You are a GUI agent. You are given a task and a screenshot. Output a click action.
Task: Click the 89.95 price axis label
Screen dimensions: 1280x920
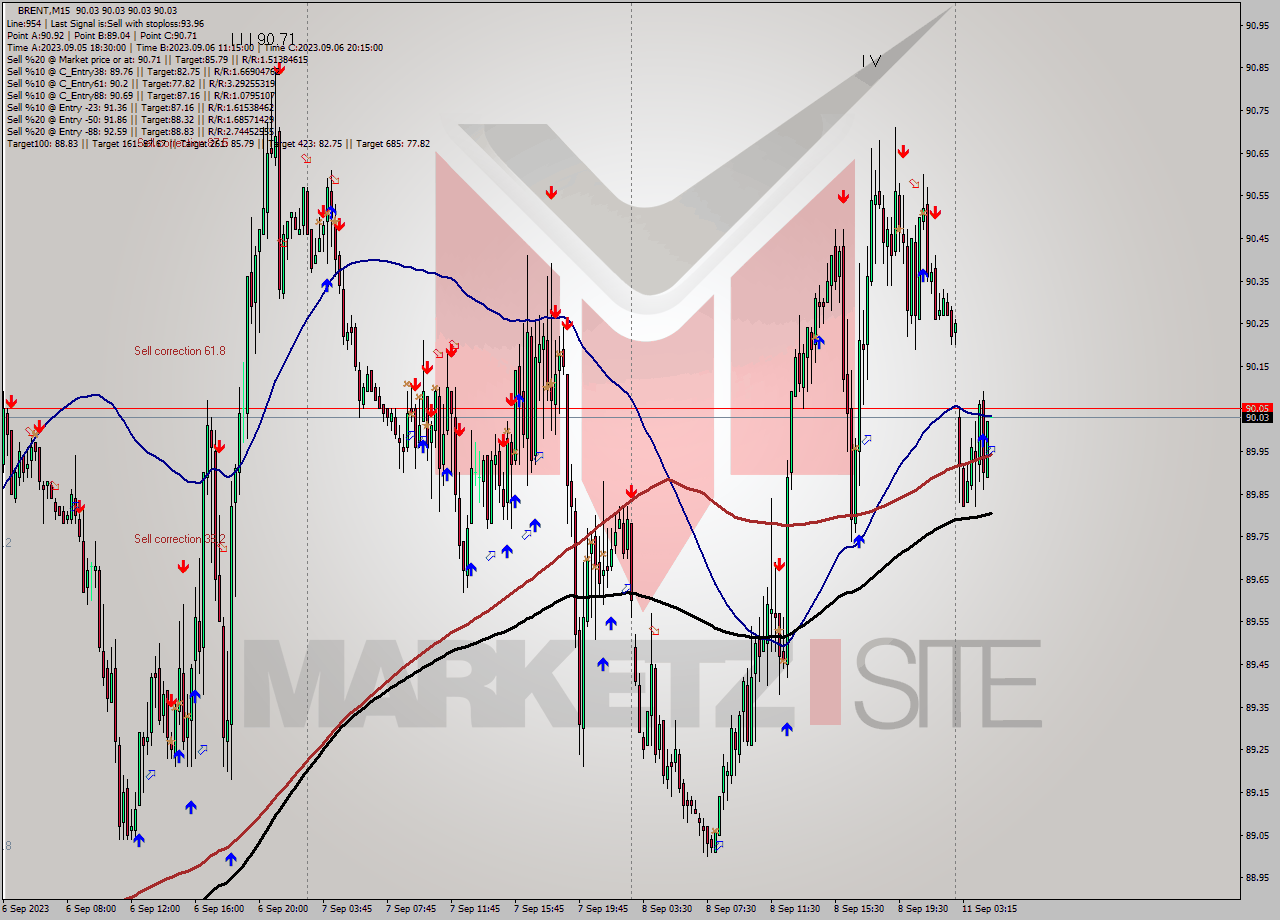1257,451
